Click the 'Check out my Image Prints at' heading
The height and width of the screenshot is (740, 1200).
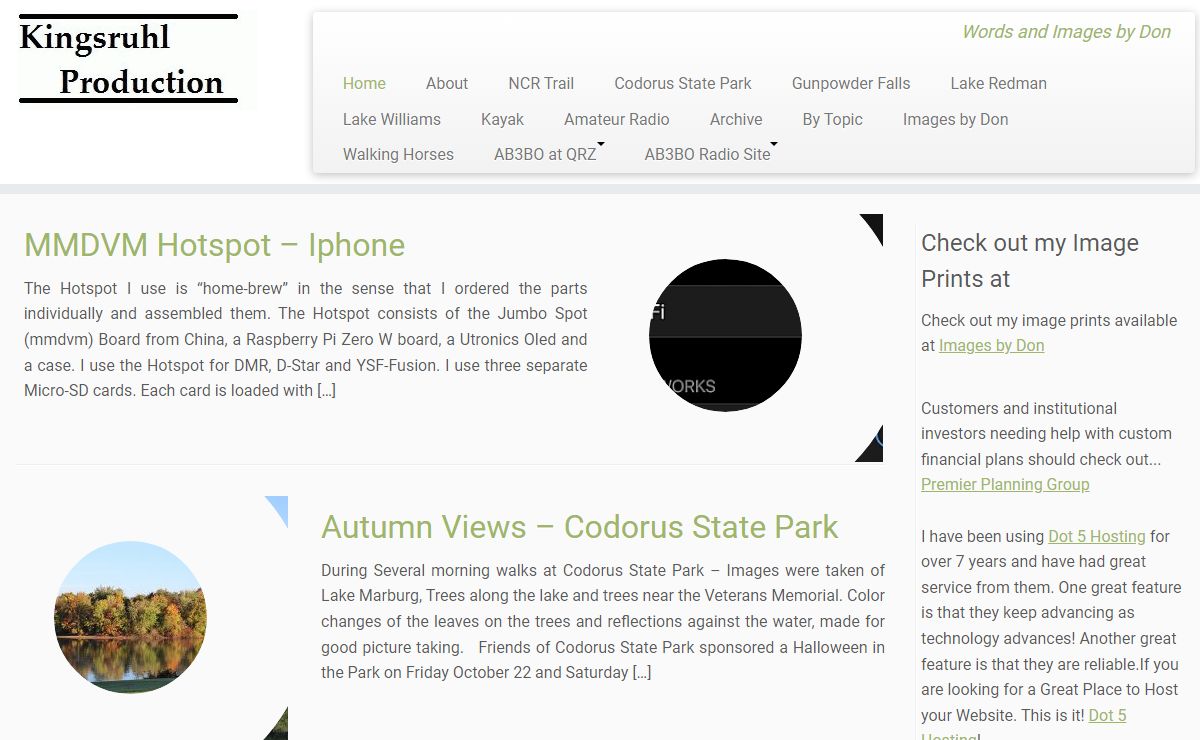[x=1030, y=261]
